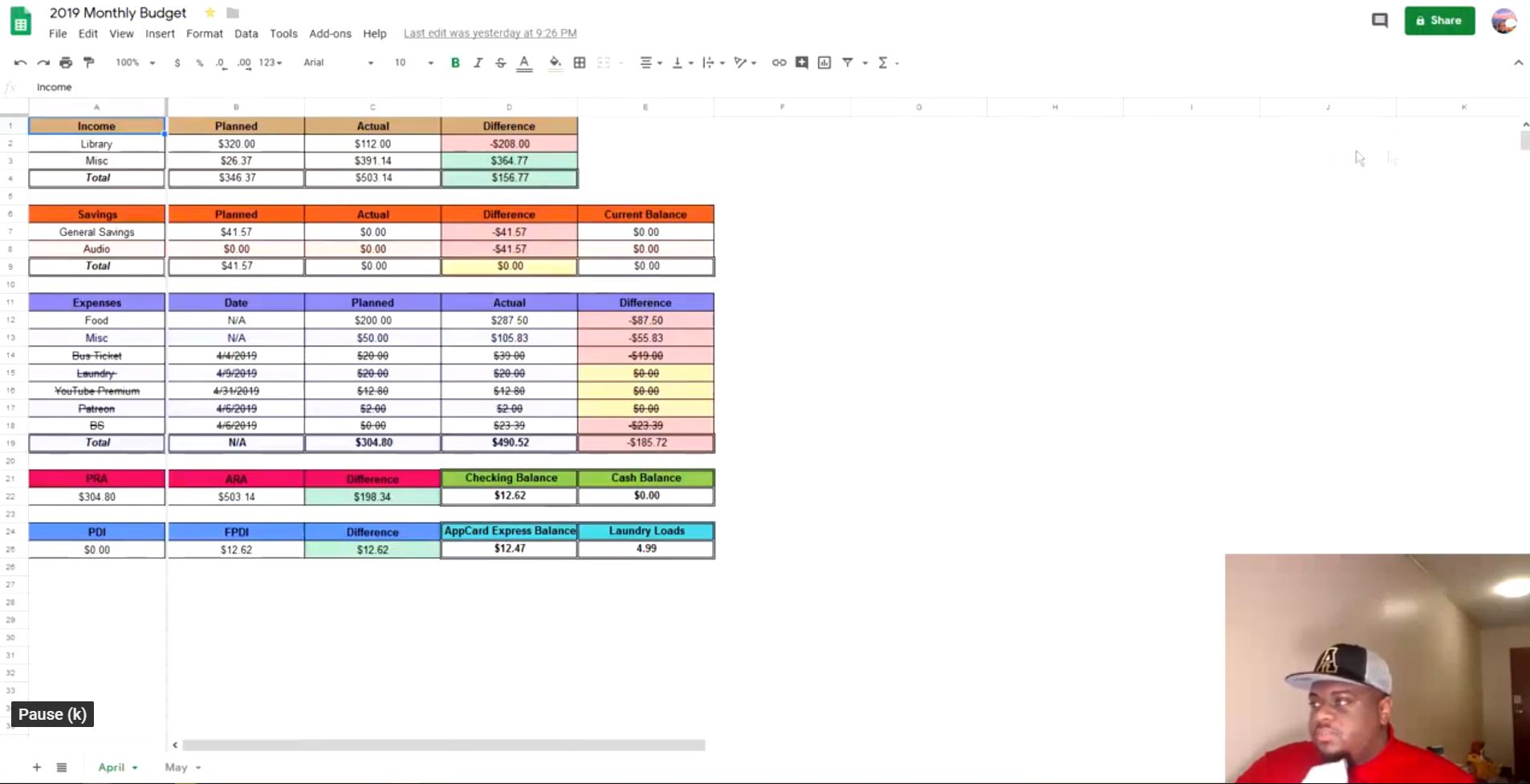Click the Create a filter icon

(x=848, y=63)
